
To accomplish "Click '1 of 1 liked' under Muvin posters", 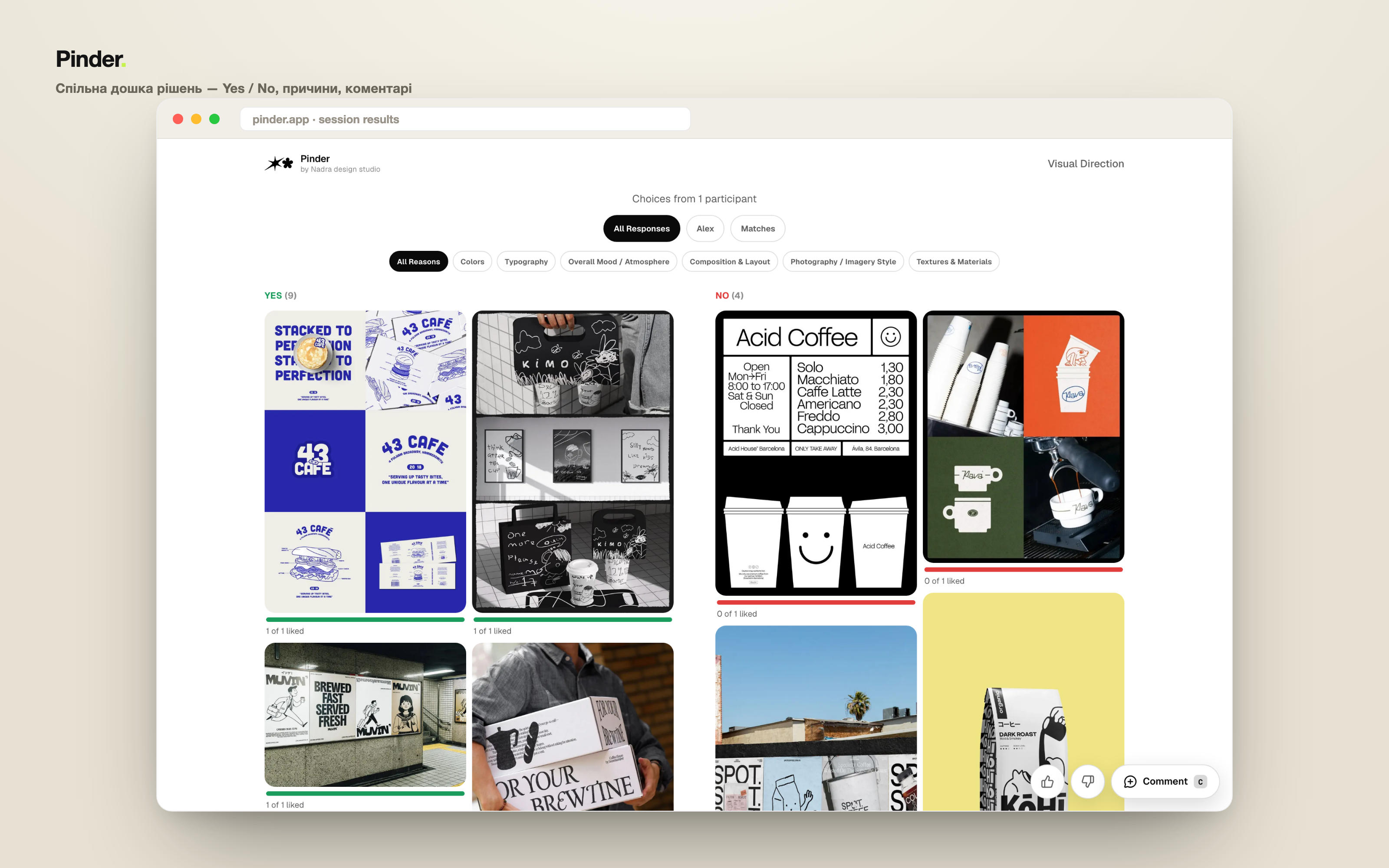I will click(x=285, y=805).
